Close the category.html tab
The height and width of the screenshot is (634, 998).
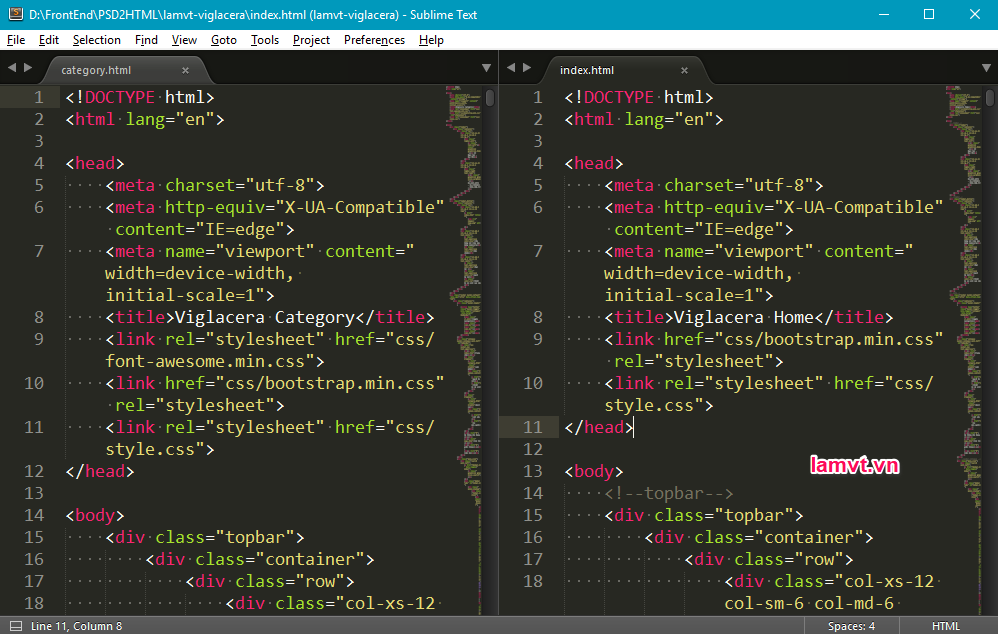(185, 71)
